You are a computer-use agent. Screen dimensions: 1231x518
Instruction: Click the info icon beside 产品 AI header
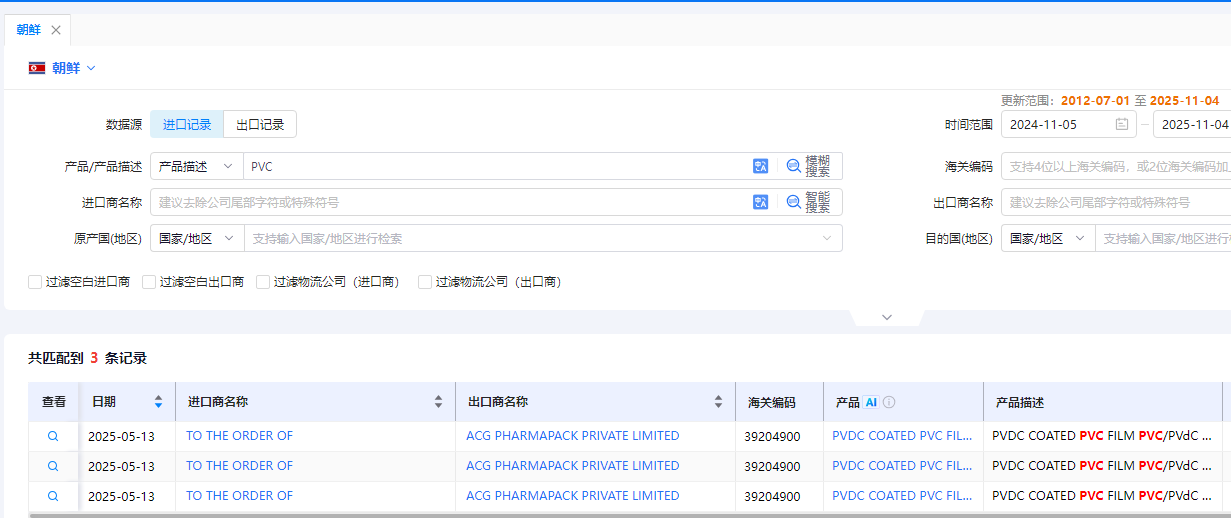(889, 402)
